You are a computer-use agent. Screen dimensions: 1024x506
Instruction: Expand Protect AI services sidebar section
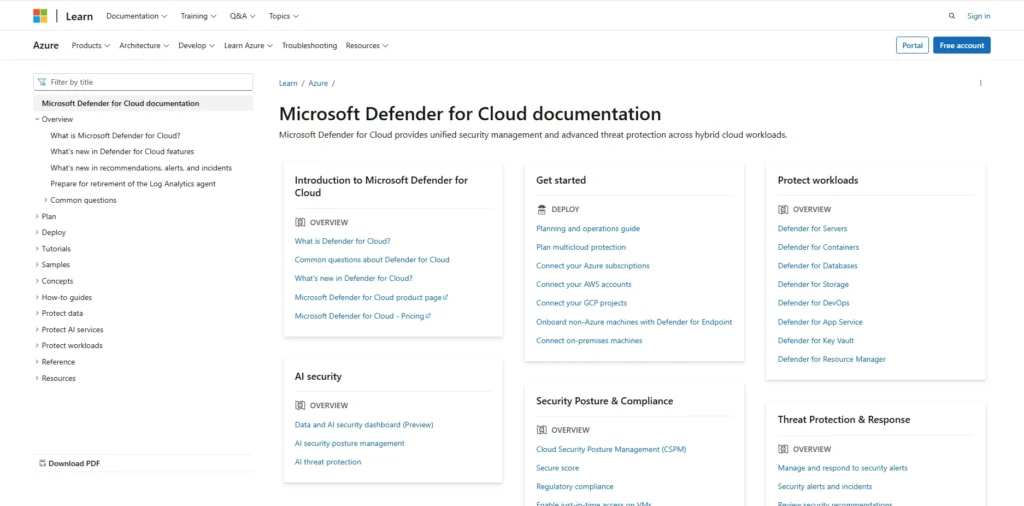(x=37, y=330)
